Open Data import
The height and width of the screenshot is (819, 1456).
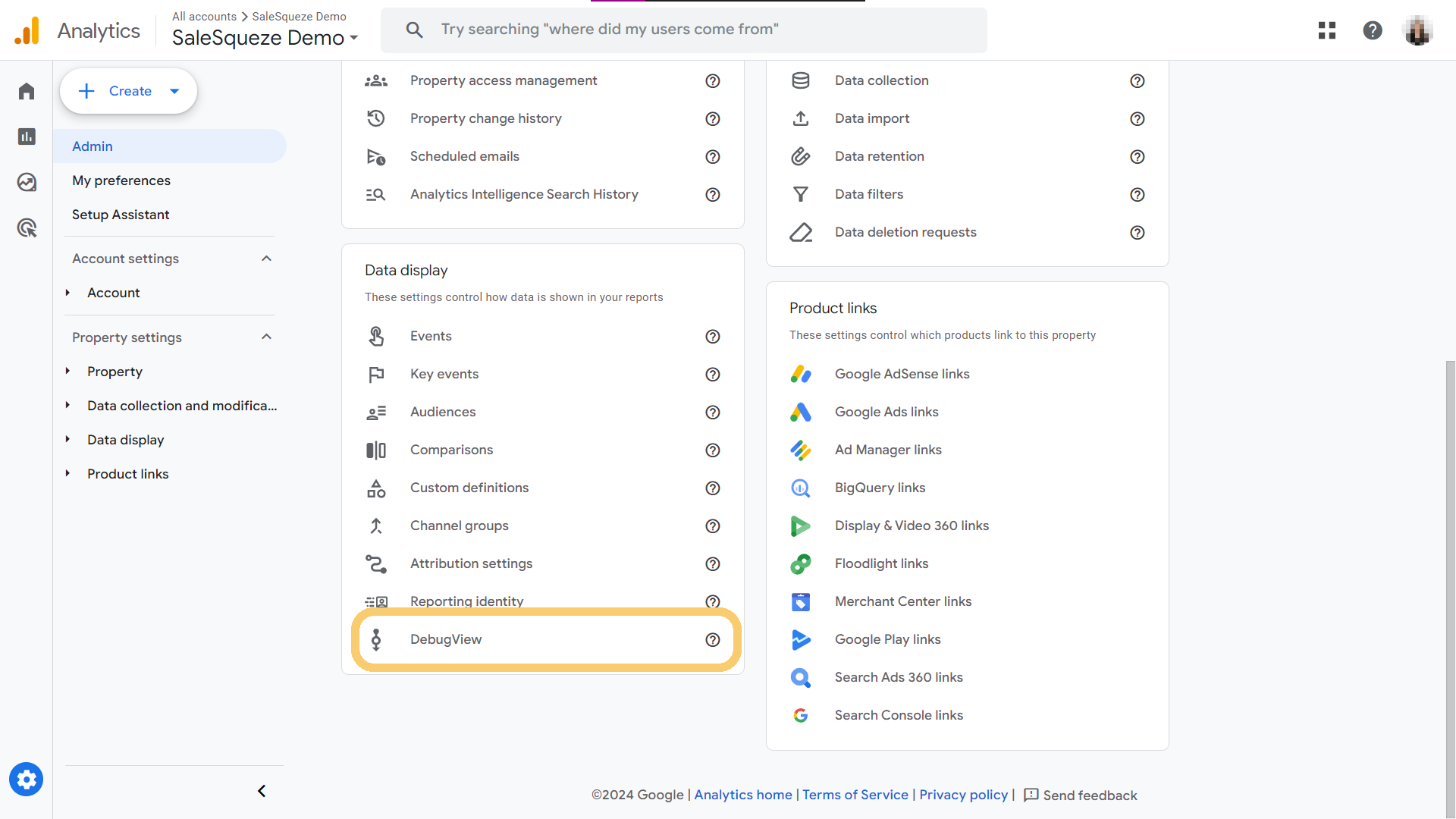tap(872, 118)
